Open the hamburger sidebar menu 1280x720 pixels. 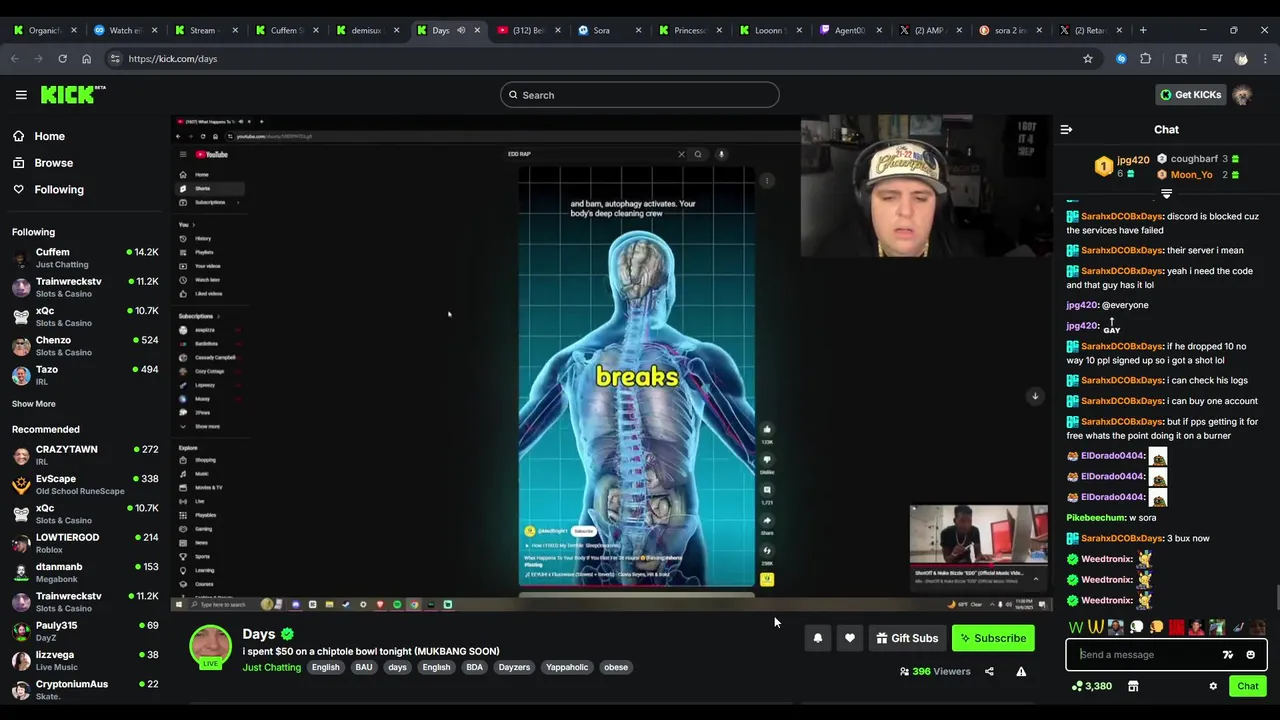21,95
